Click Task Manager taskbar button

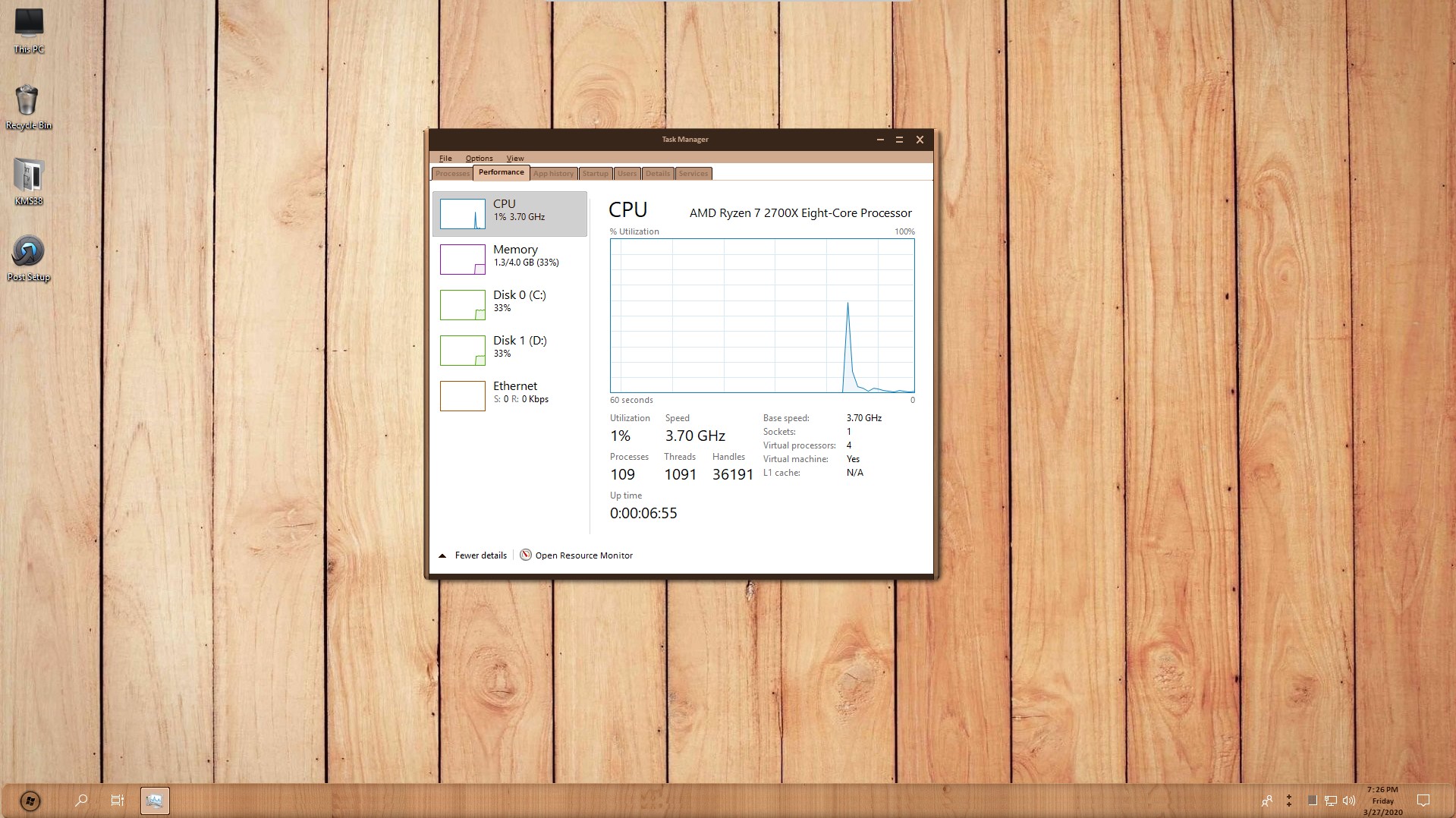pyautogui.click(x=155, y=801)
